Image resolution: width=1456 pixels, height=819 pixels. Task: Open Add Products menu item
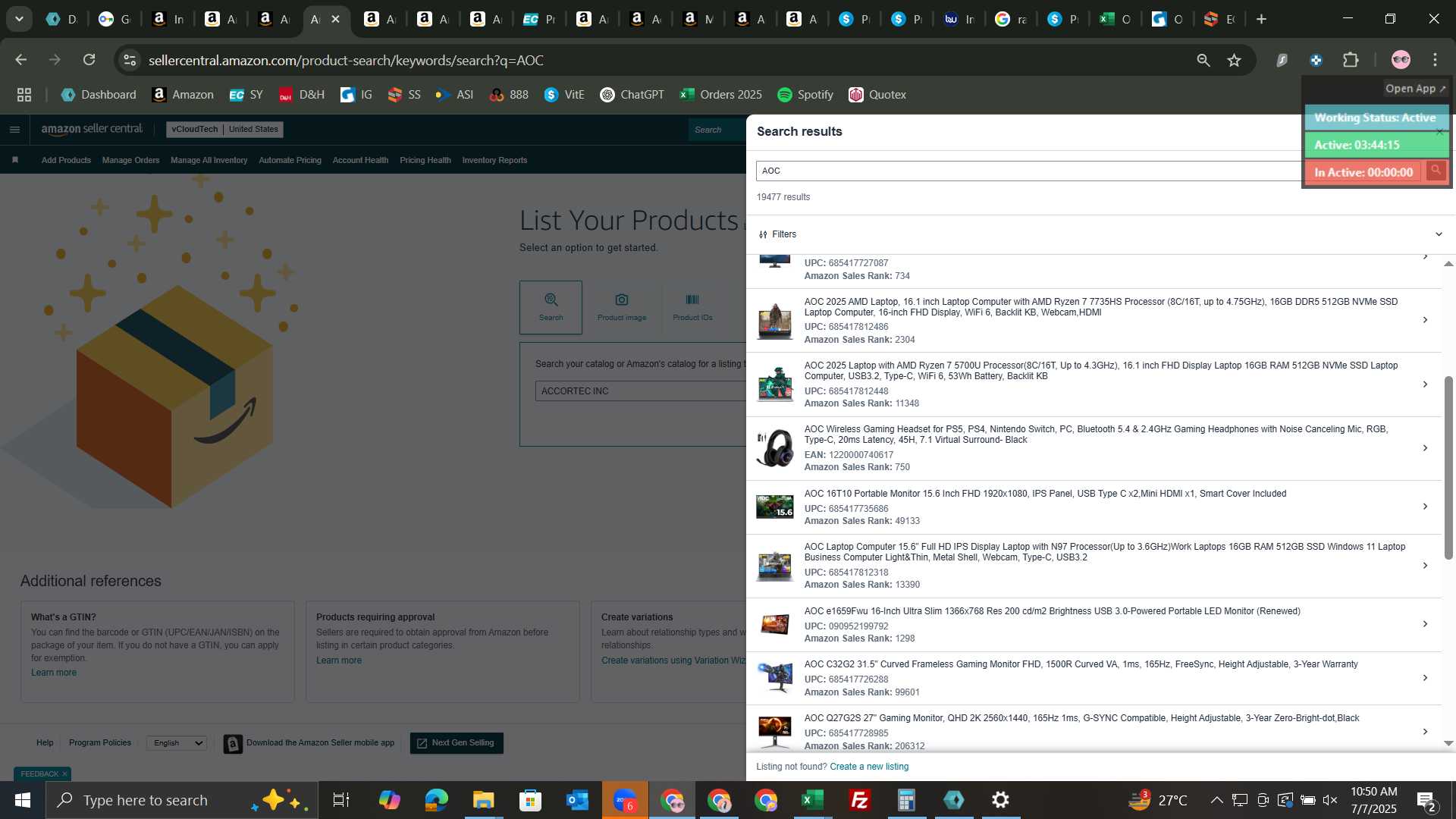(x=66, y=160)
